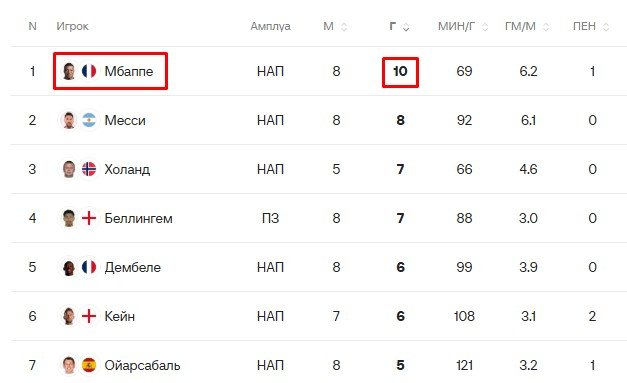Click the England flag beside Беллингем

point(89,218)
